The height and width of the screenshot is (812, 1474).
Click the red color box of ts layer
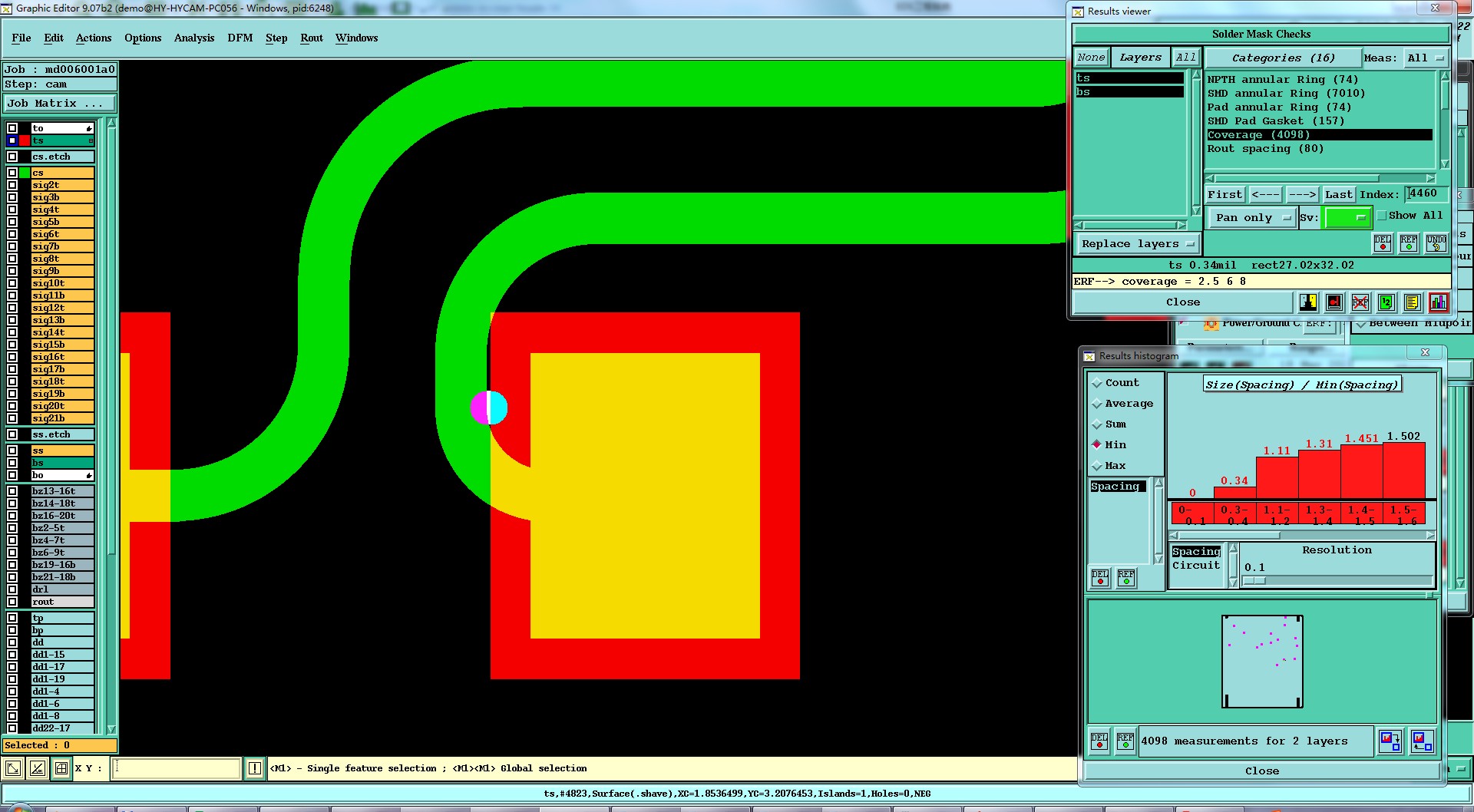pos(25,140)
